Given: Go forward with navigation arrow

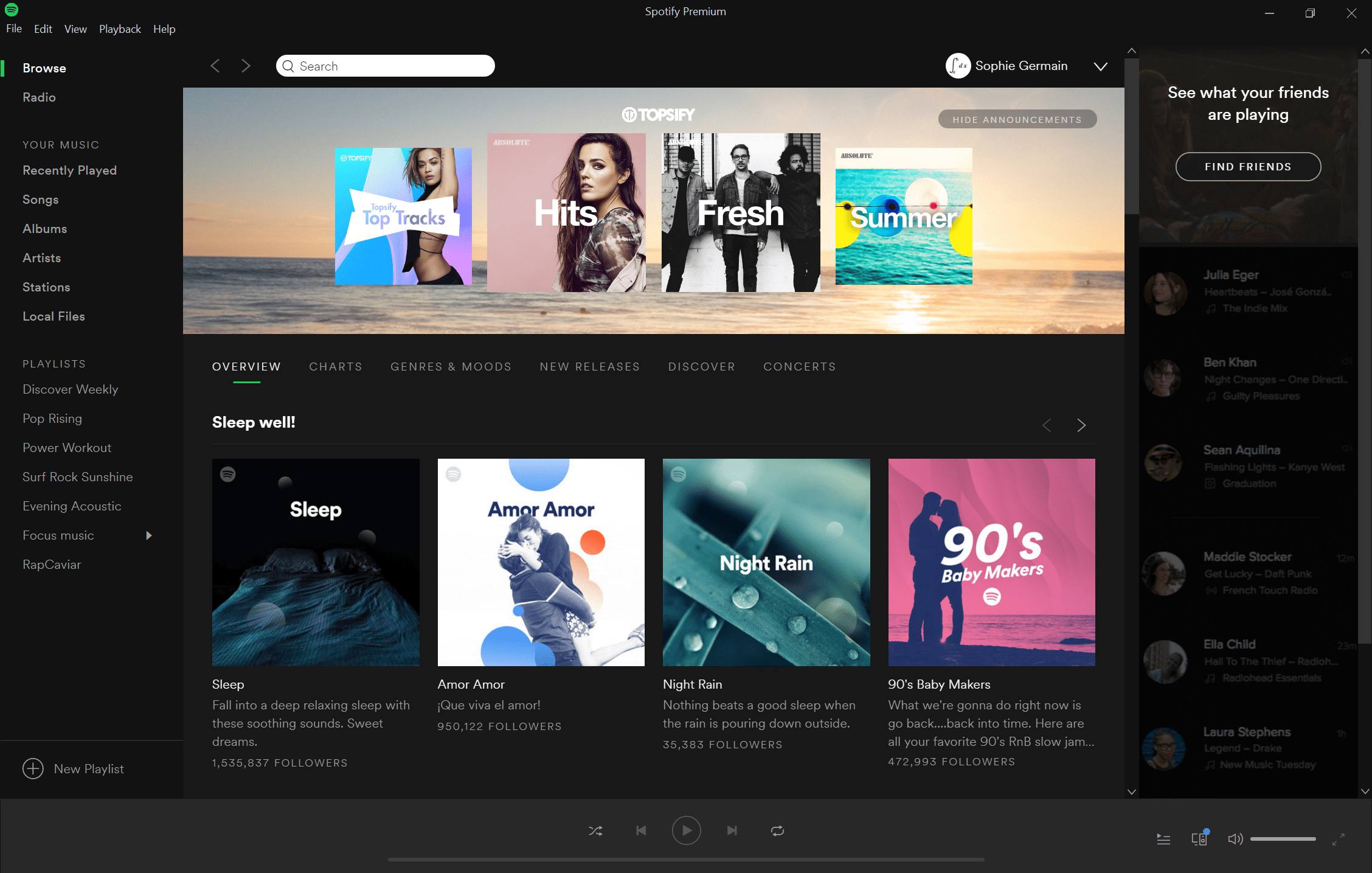Looking at the screenshot, I should click(246, 66).
